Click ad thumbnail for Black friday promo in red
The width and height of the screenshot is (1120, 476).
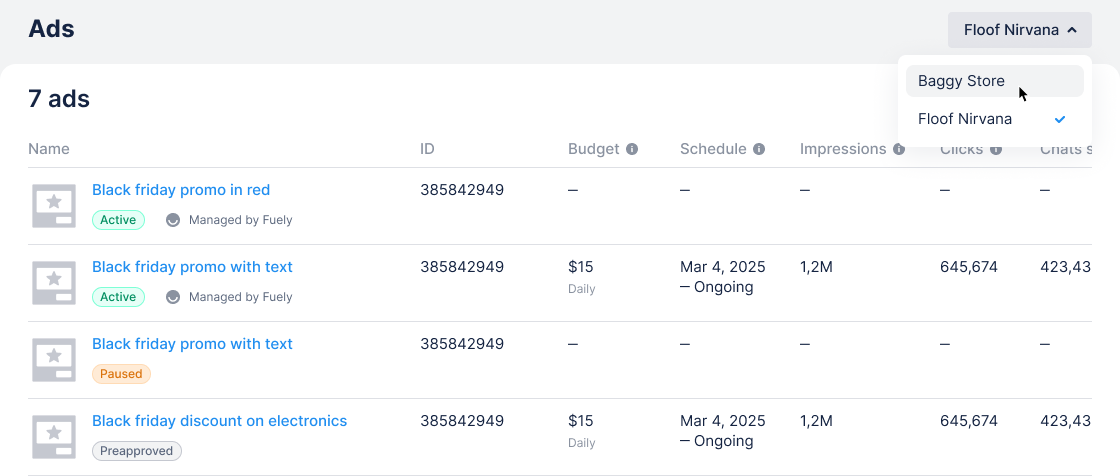click(54, 206)
